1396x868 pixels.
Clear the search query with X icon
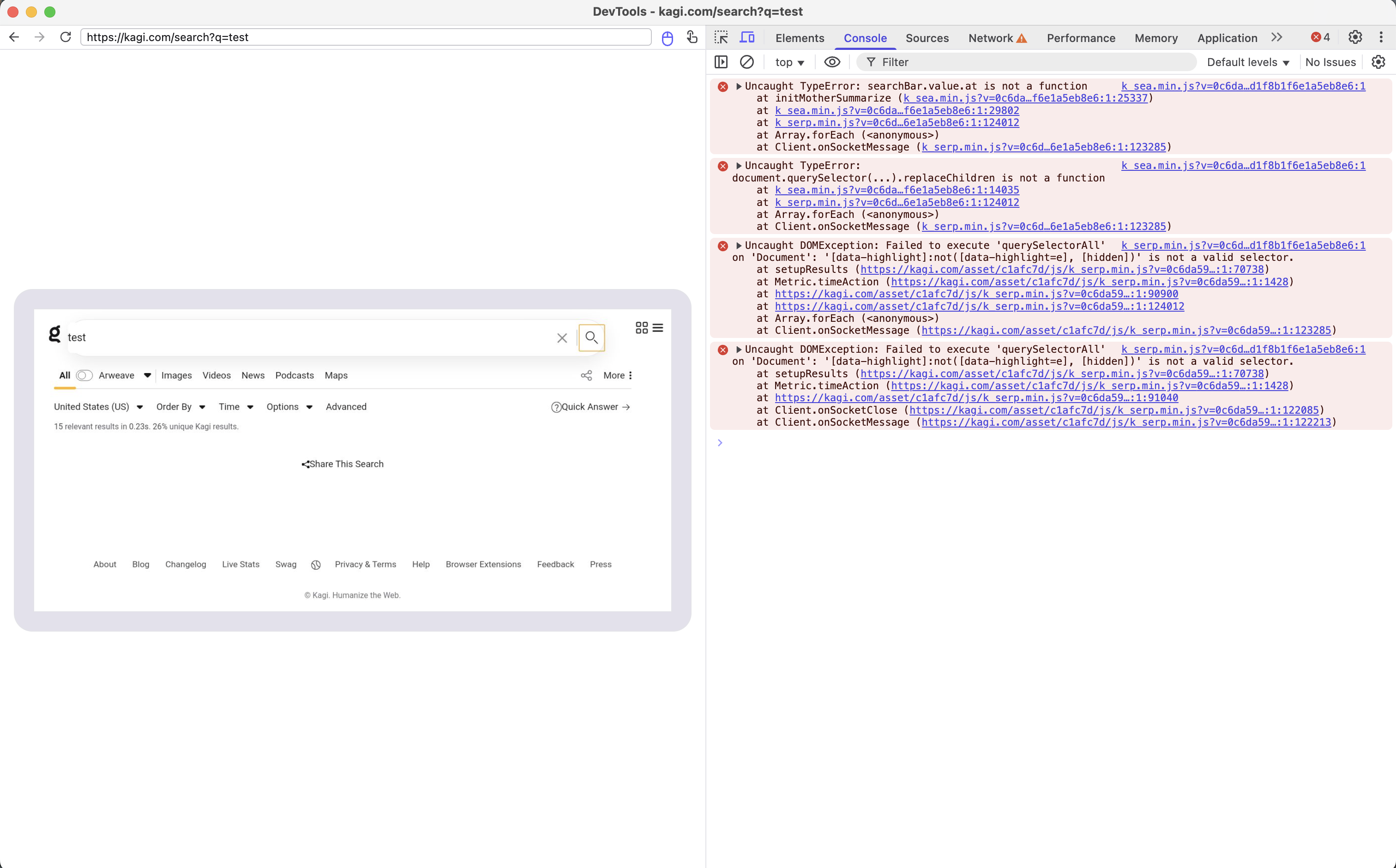pos(562,338)
